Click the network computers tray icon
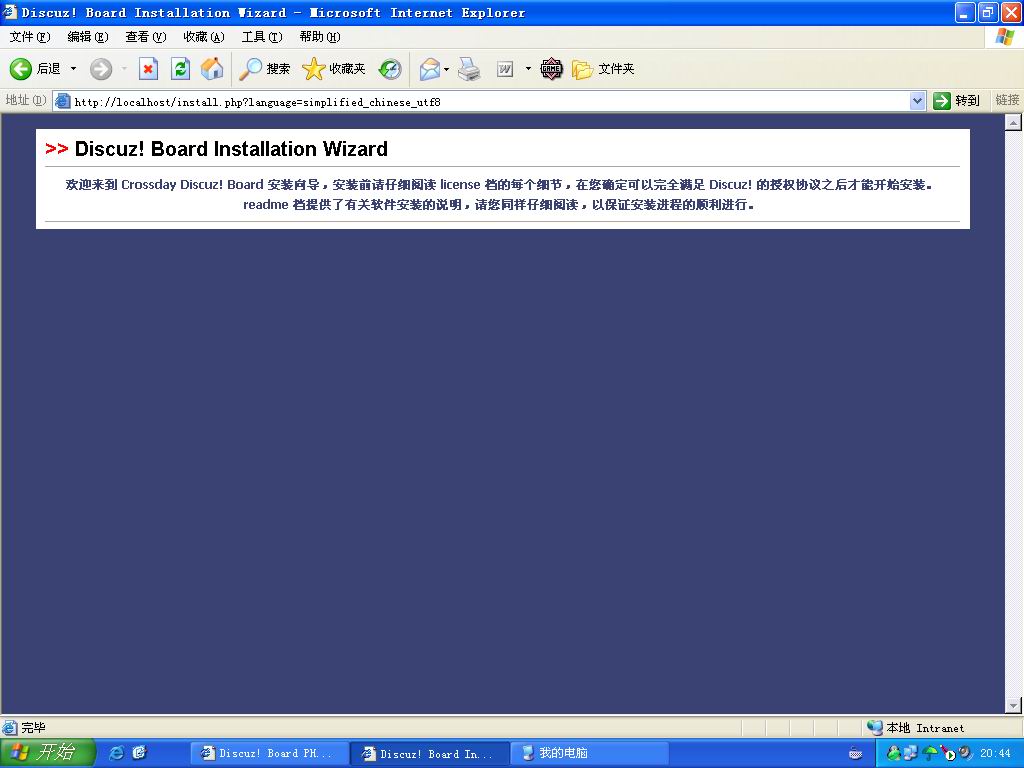The height and width of the screenshot is (768, 1024). [911, 754]
